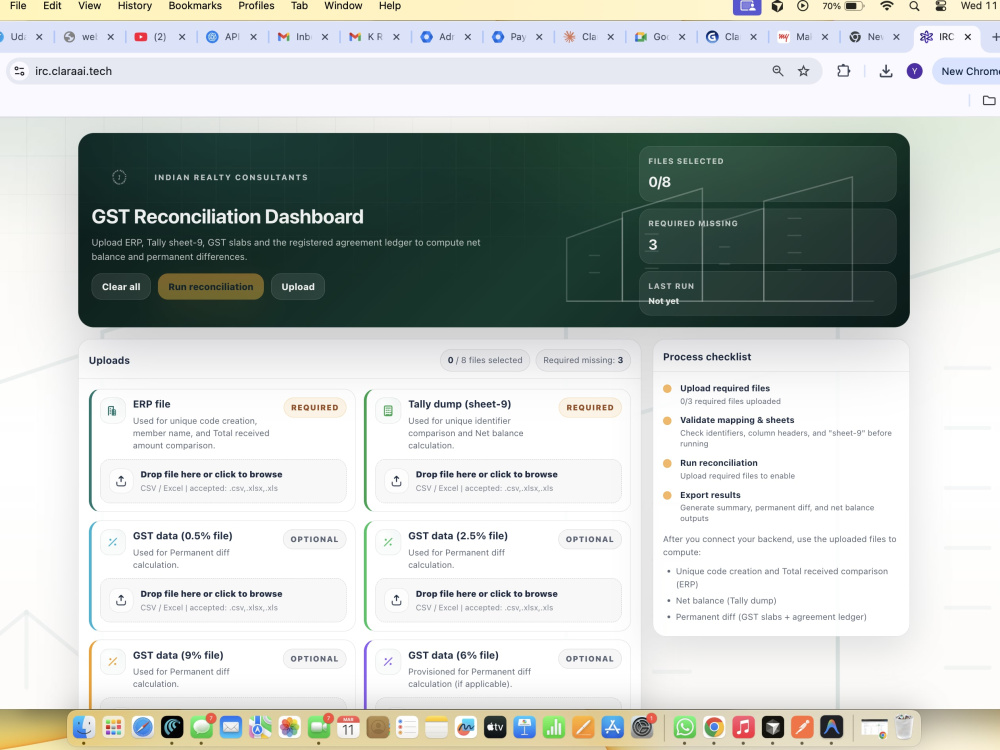1000x750 pixels.
Task: Open App Store from the dock
Action: 612,727
